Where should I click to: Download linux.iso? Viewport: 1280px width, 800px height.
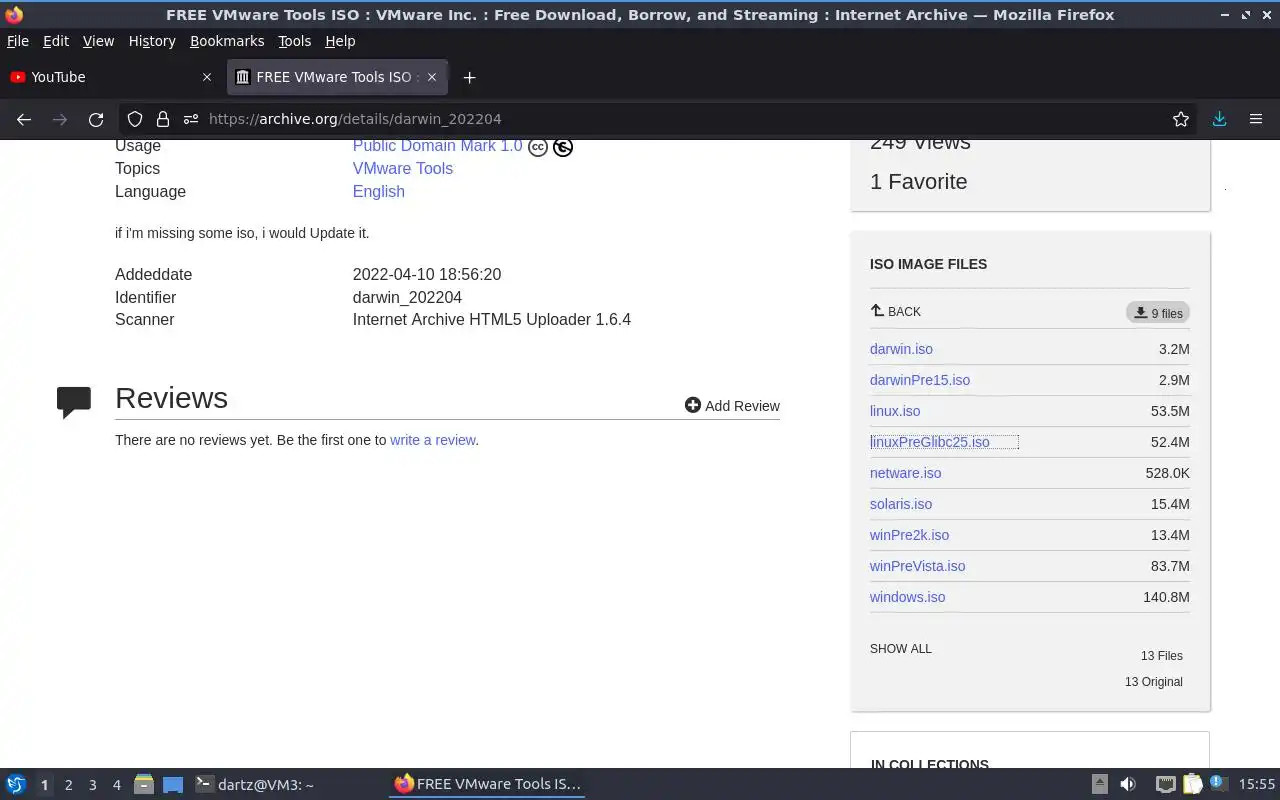[x=895, y=411]
